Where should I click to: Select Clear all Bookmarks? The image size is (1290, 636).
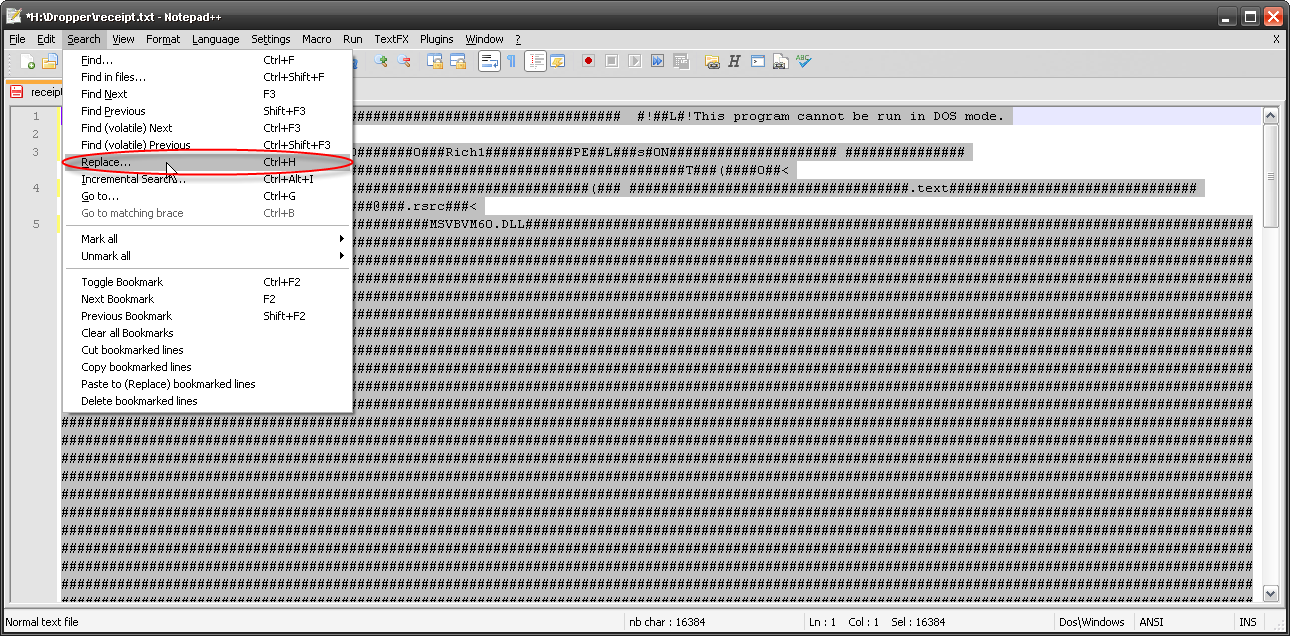pyautogui.click(x=207, y=333)
